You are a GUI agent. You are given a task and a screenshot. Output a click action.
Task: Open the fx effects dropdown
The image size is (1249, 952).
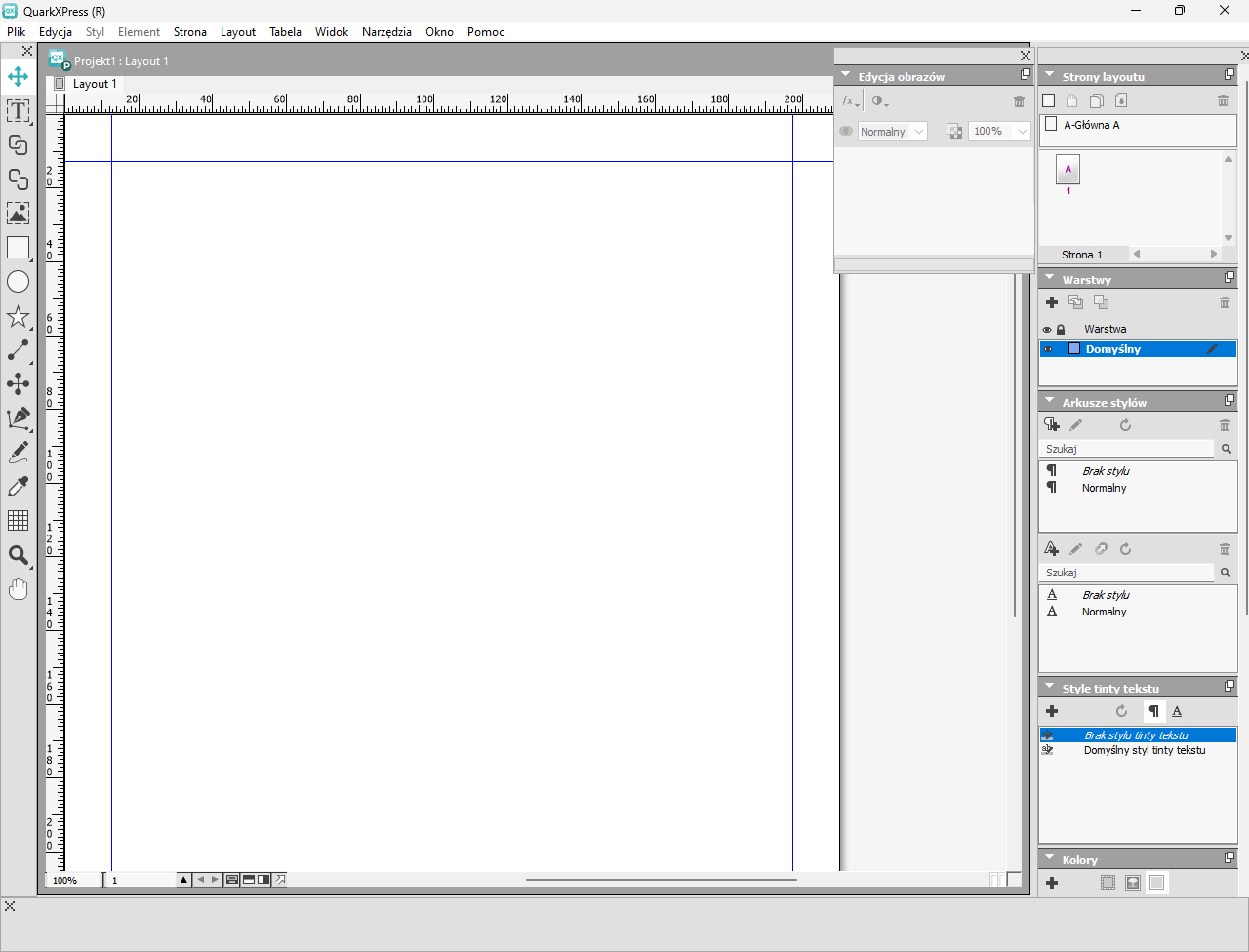point(851,101)
